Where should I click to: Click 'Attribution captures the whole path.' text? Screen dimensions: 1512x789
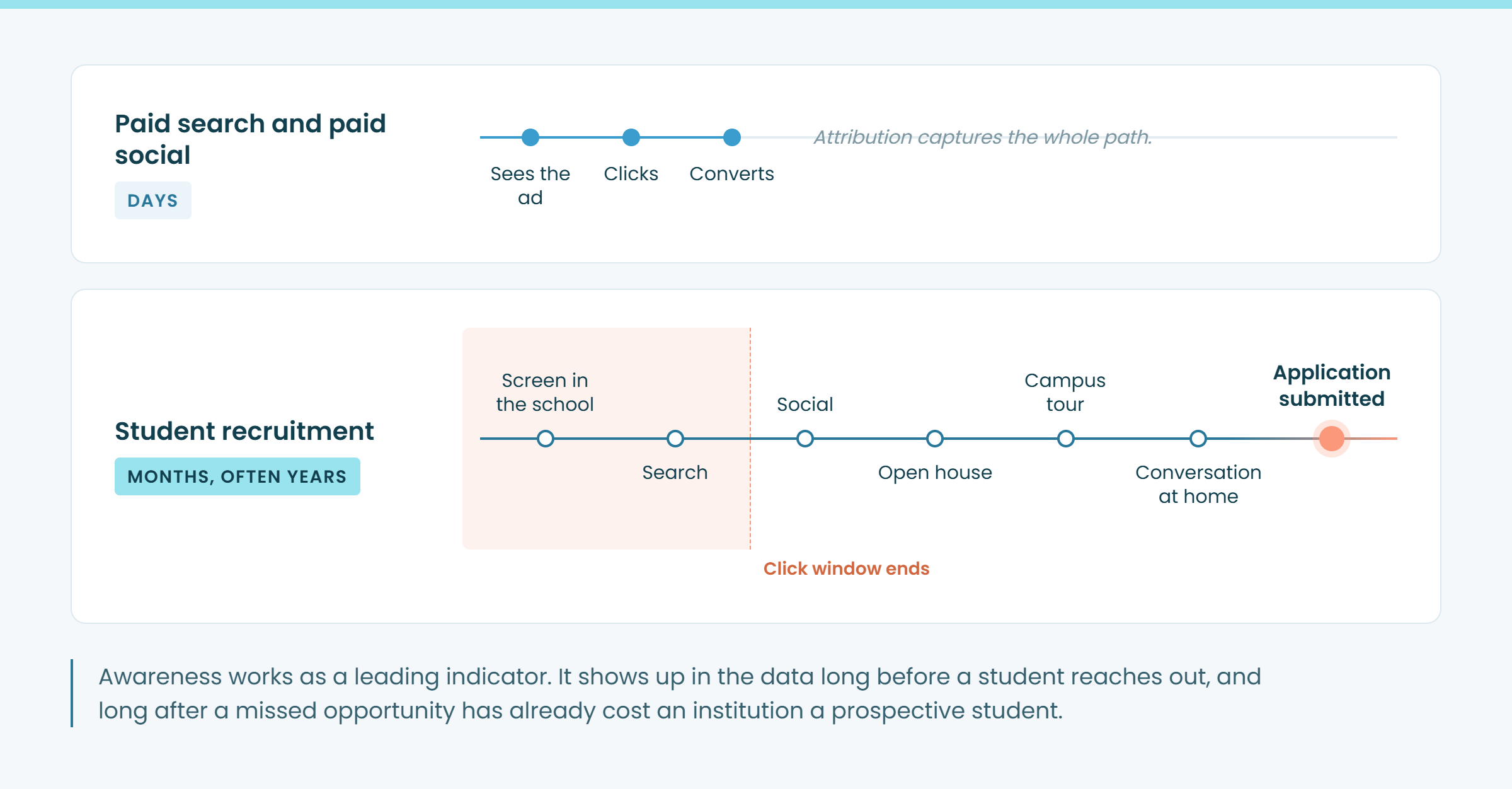pos(983,137)
